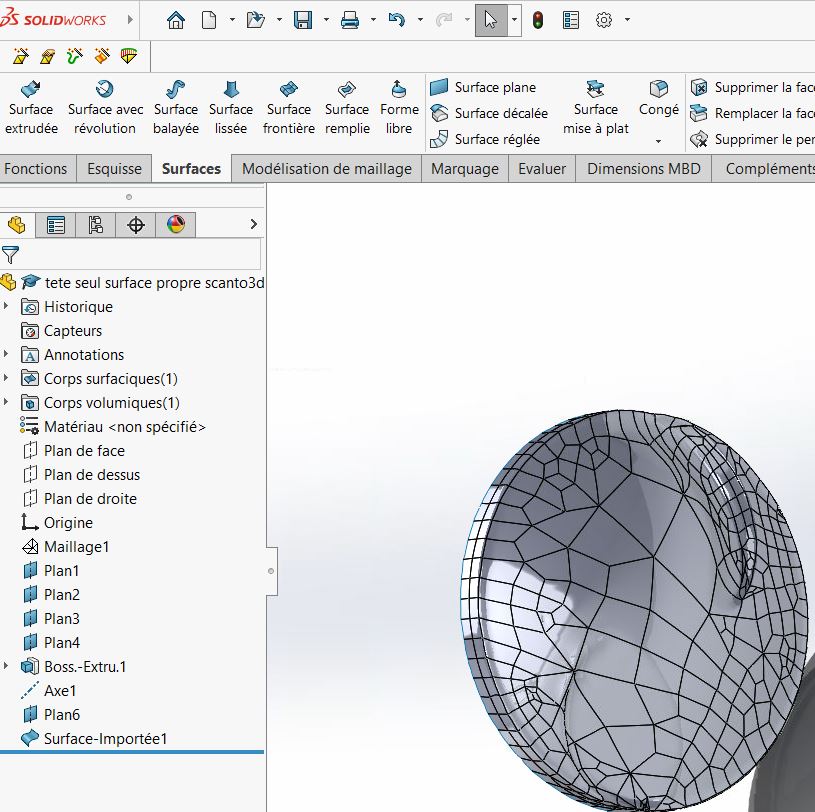
Task: Select the Surface extrudée tool
Action: [x=31, y=108]
